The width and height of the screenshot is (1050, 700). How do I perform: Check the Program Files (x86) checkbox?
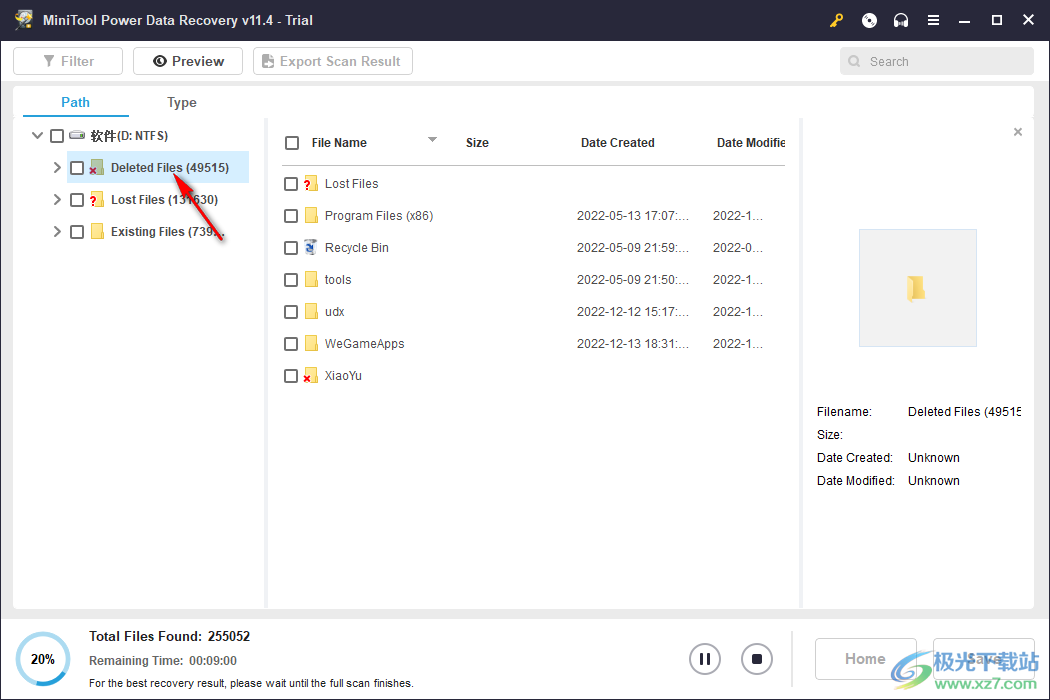tap(291, 216)
